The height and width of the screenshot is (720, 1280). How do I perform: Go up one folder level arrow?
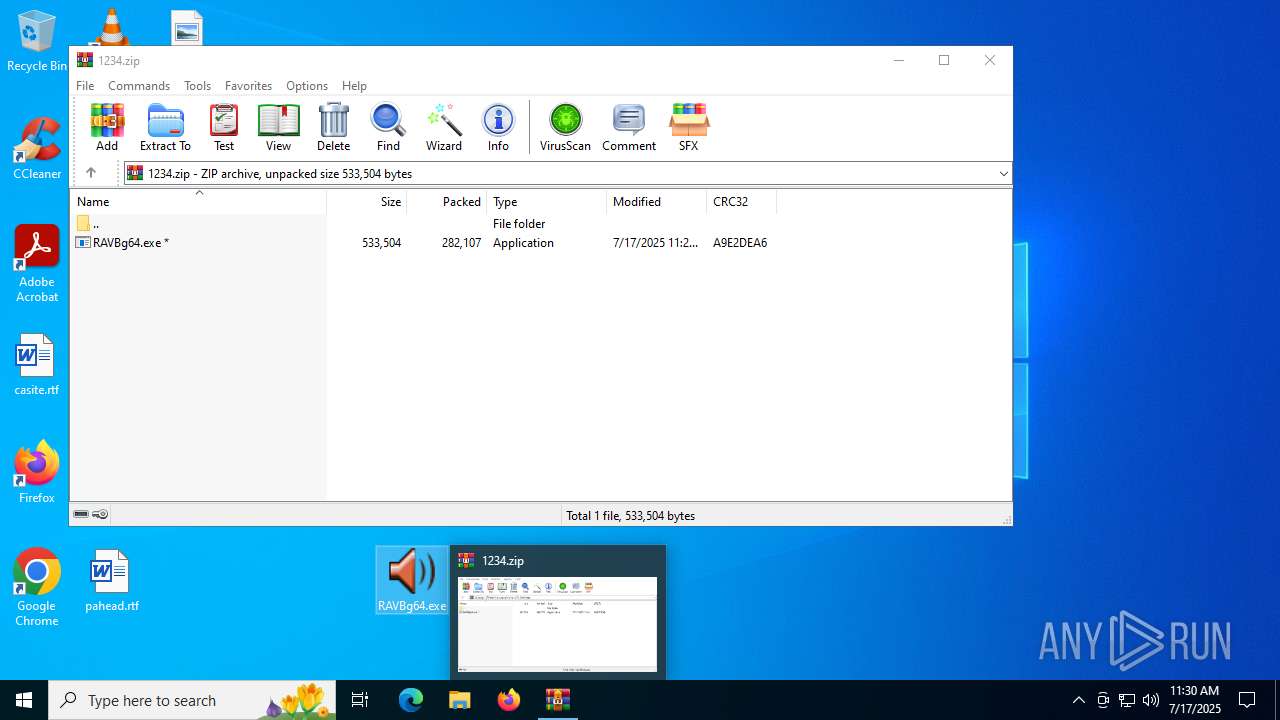coord(91,173)
